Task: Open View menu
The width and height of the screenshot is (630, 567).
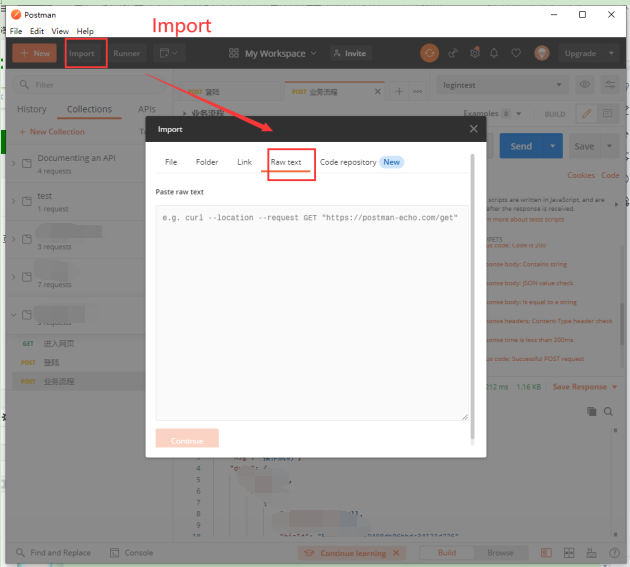Action: [x=60, y=31]
